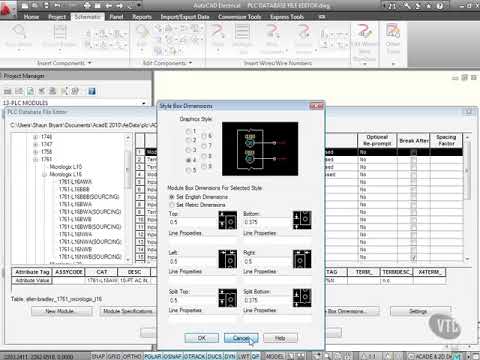Viewport: 480px width, 360px height.
Task: Click the Icon Menu ribbon tool
Action: click(x=19, y=37)
